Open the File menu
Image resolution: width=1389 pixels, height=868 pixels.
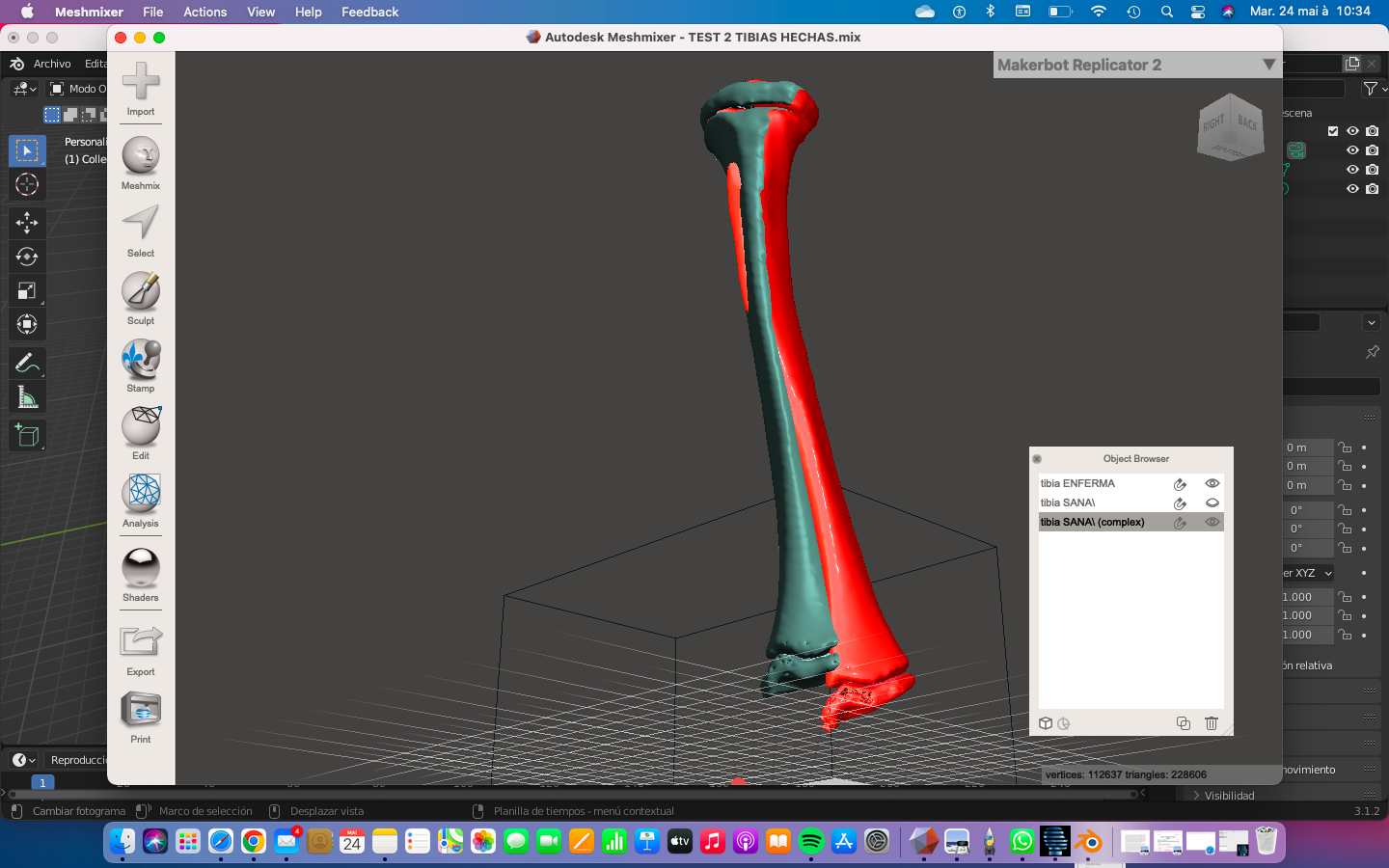click(x=152, y=12)
